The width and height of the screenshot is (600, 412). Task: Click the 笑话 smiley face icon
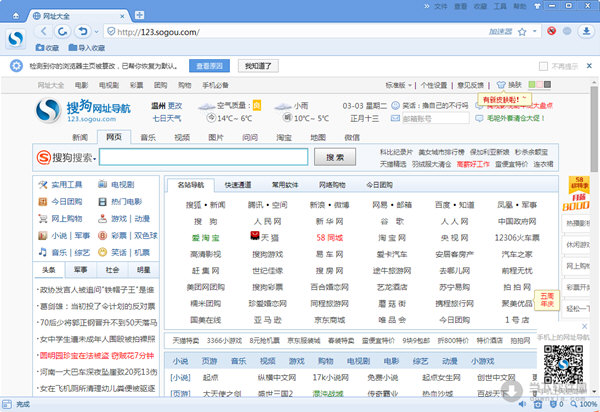click(x=102, y=252)
